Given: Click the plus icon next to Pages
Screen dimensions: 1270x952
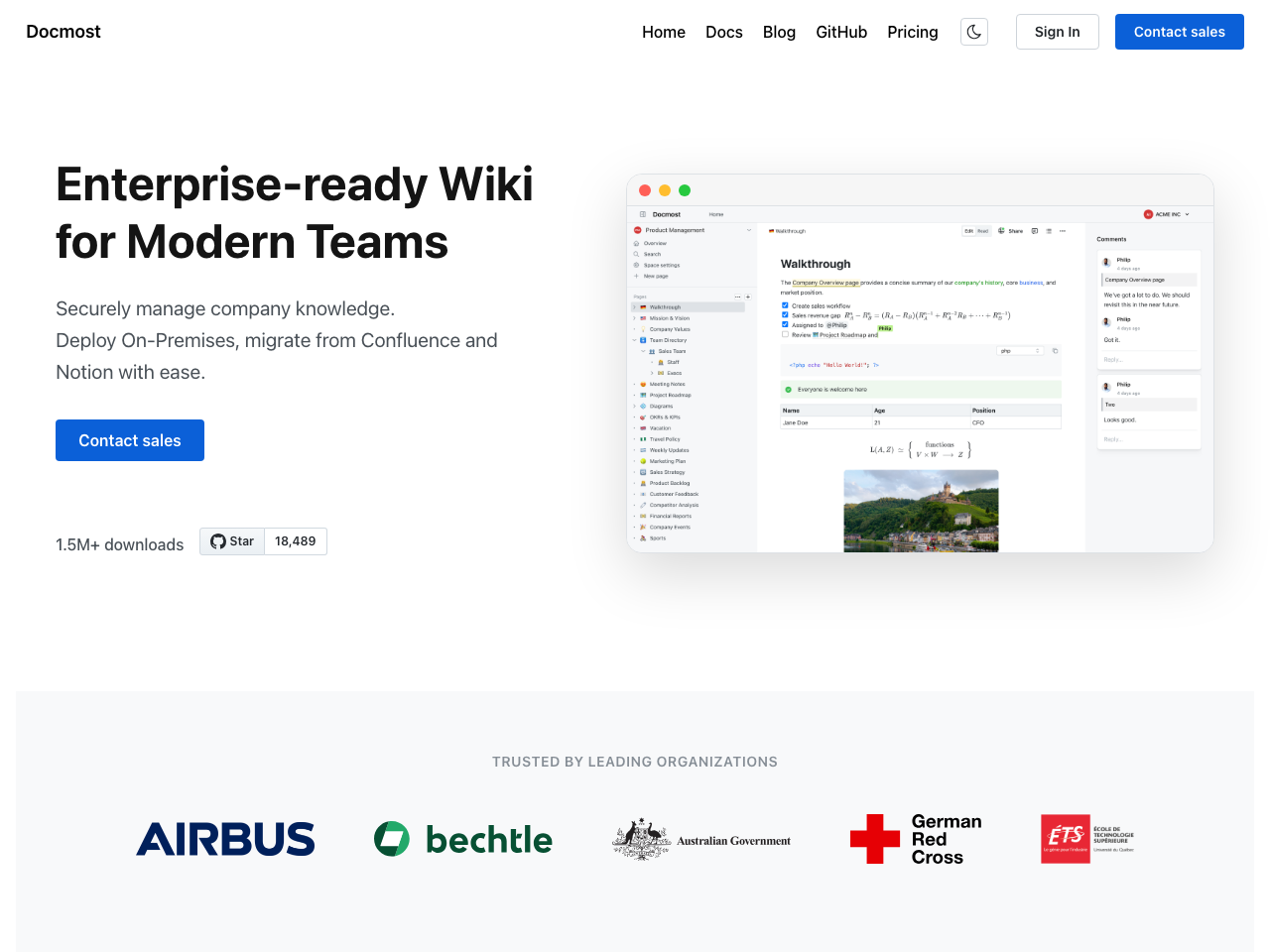Looking at the screenshot, I should coord(748,297).
